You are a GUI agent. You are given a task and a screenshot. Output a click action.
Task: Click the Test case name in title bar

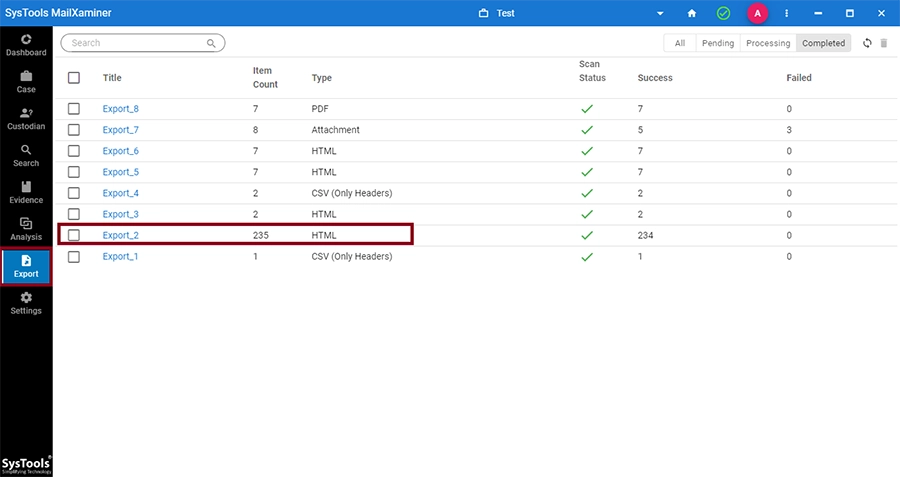coord(505,13)
